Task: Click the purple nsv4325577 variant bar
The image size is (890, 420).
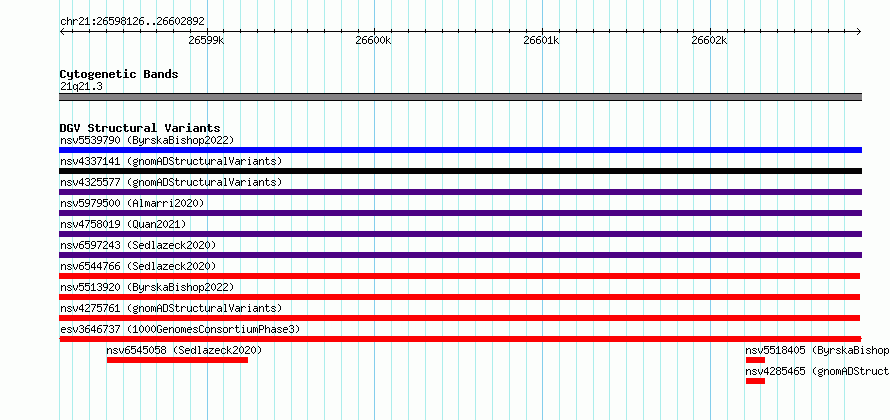Action: [x=460, y=192]
